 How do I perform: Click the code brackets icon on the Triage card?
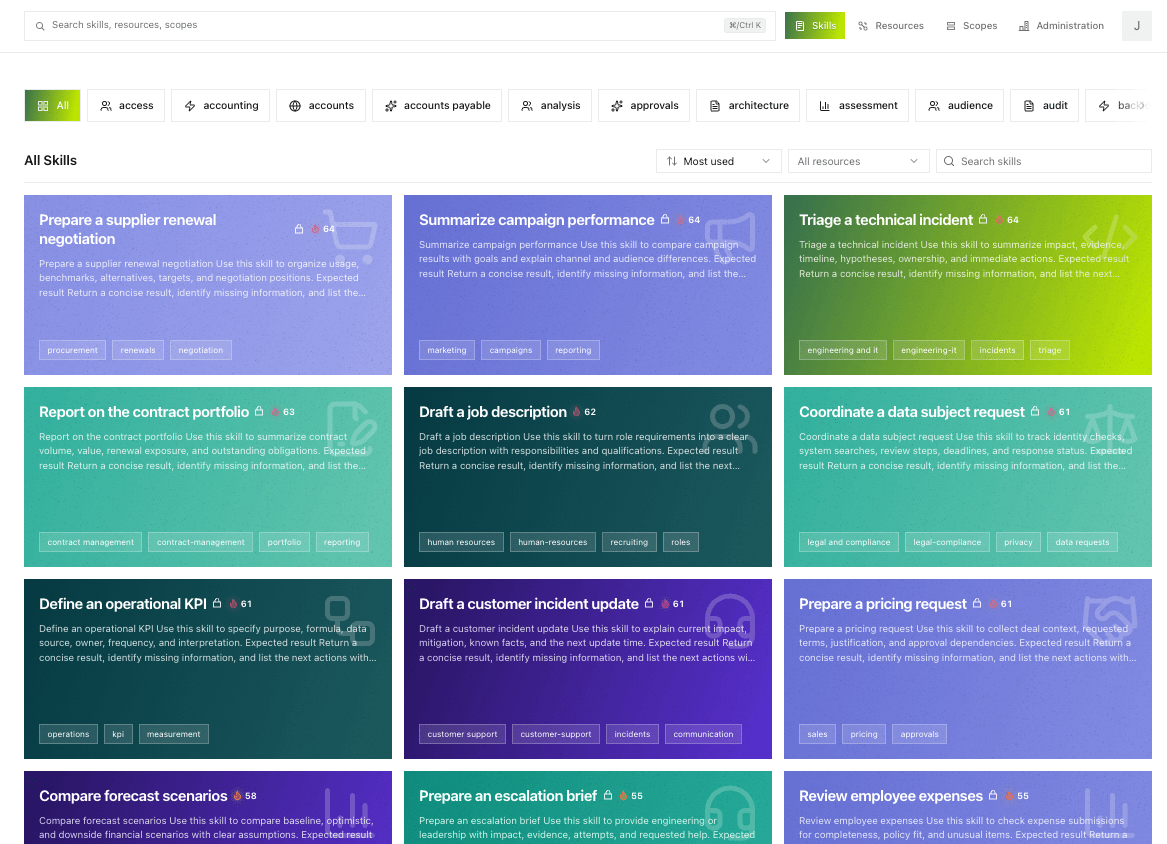[x=1110, y=237]
